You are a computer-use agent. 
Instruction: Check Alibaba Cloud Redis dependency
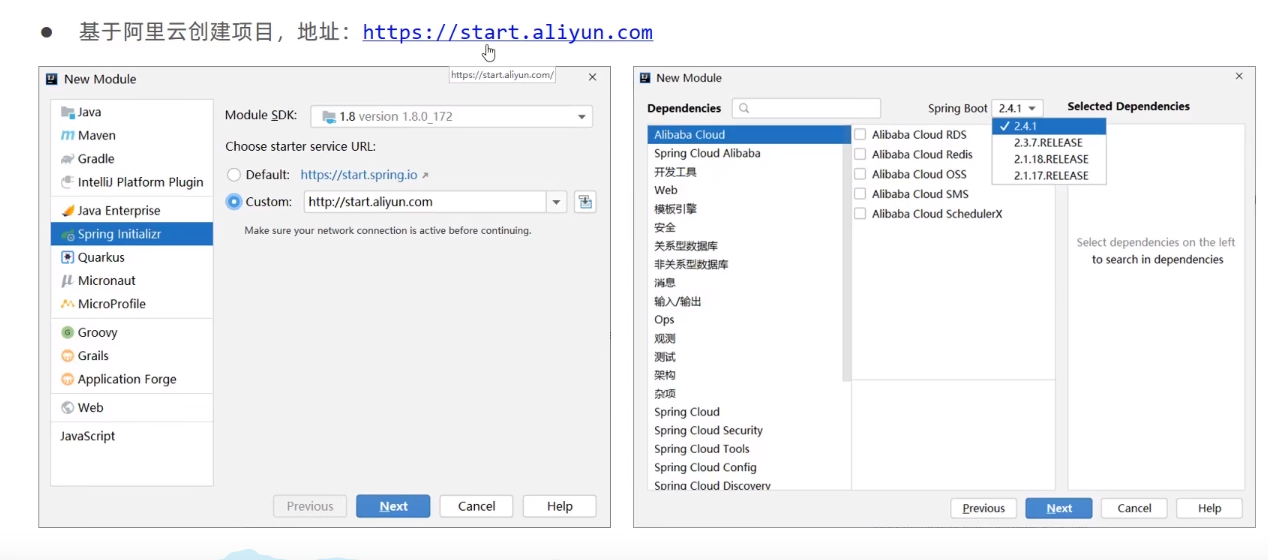[x=859, y=154]
